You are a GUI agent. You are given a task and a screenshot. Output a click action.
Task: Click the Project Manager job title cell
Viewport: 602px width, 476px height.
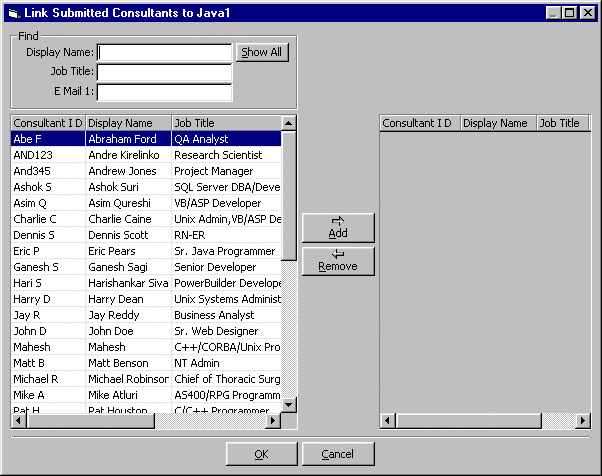(x=226, y=171)
